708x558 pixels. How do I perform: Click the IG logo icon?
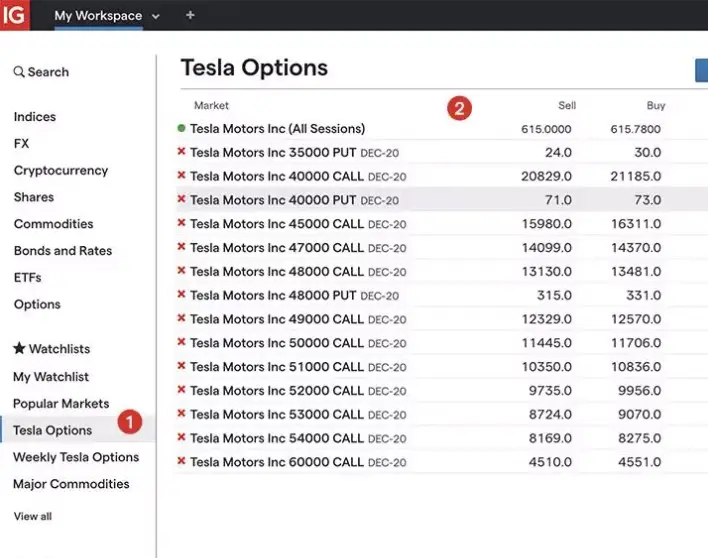point(15,15)
